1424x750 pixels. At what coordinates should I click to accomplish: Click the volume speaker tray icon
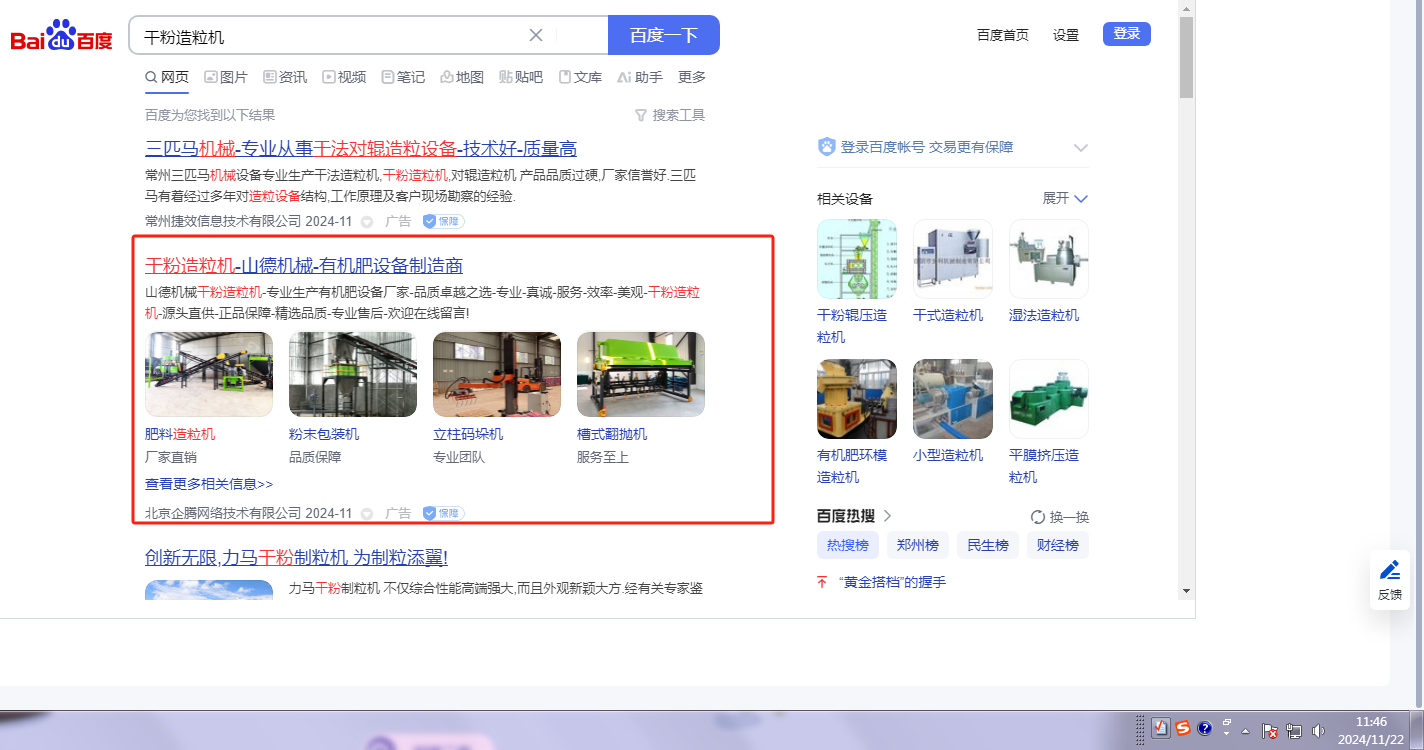click(x=1318, y=730)
